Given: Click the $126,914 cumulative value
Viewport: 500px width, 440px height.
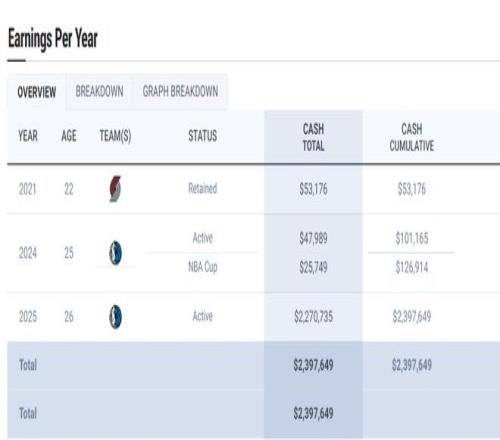Looking at the screenshot, I should coord(412,267).
